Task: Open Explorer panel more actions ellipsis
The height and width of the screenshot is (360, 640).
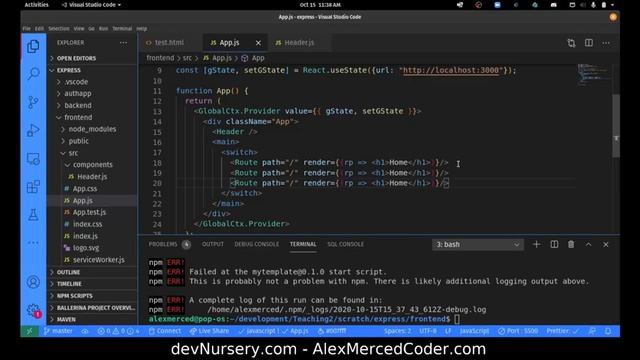Action: tap(123, 42)
